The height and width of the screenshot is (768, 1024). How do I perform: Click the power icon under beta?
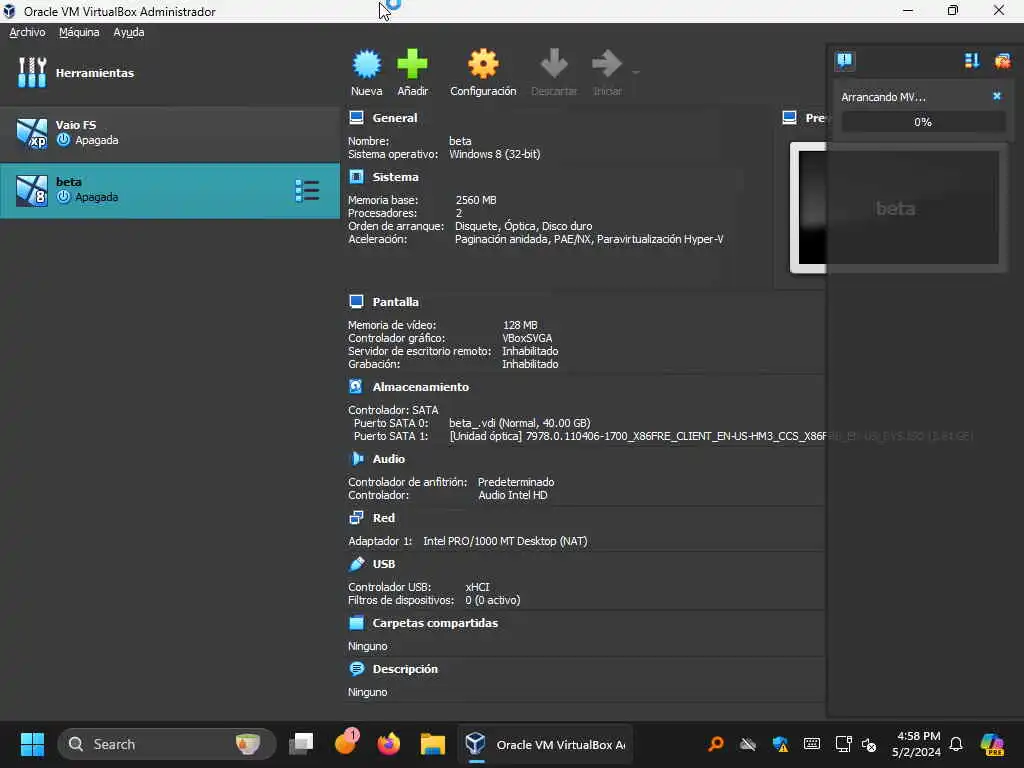tap(63, 197)
